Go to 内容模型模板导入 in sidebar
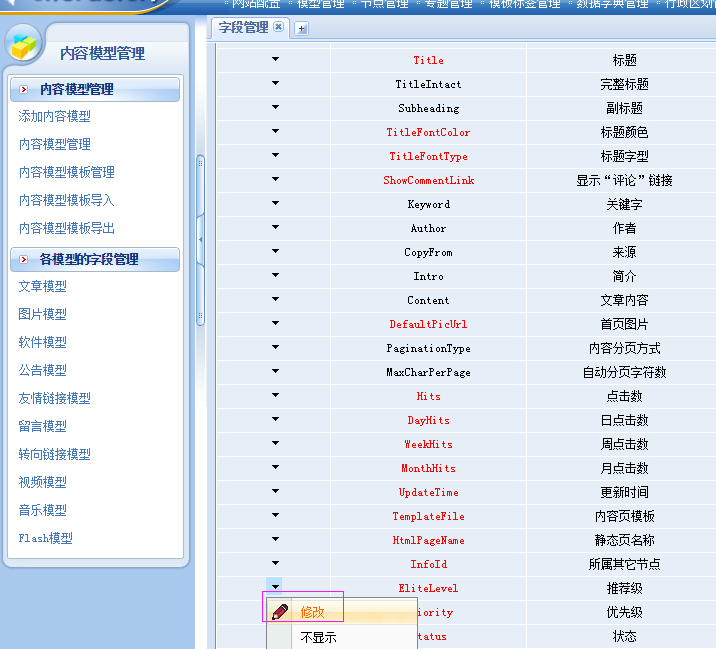Viewport: 716px width, 649px height. click(x=66, y=201)
